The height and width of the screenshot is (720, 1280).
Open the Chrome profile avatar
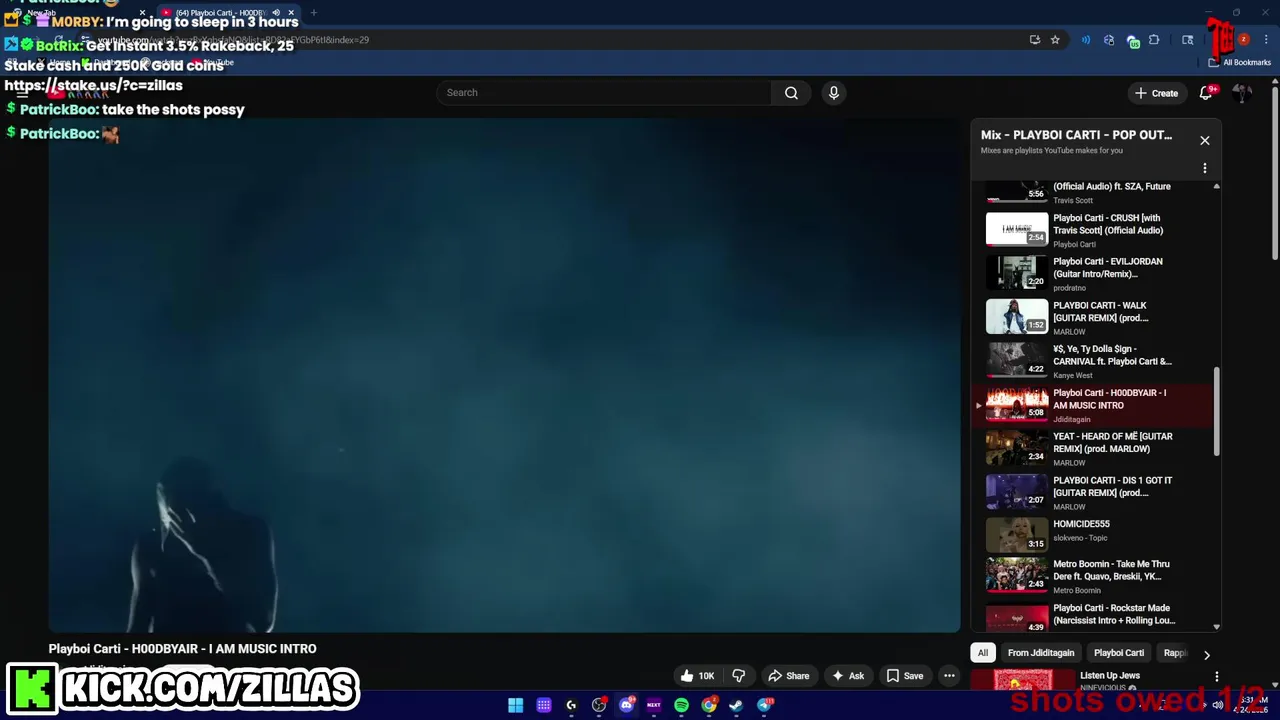(x=1244, y=40)
